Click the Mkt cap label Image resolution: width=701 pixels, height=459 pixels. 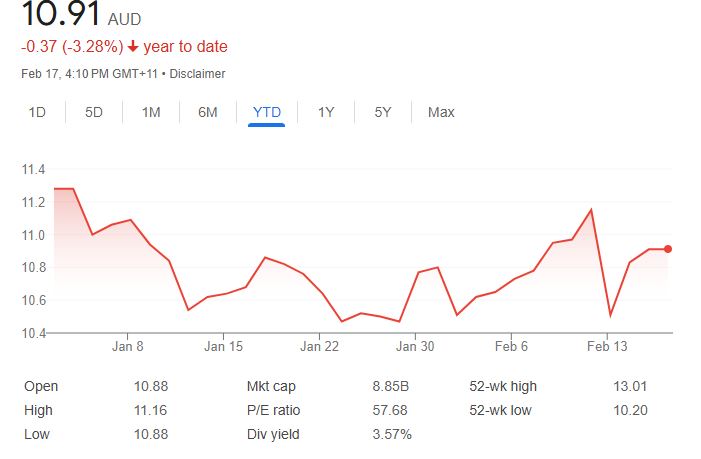click(x=270, y=386)
